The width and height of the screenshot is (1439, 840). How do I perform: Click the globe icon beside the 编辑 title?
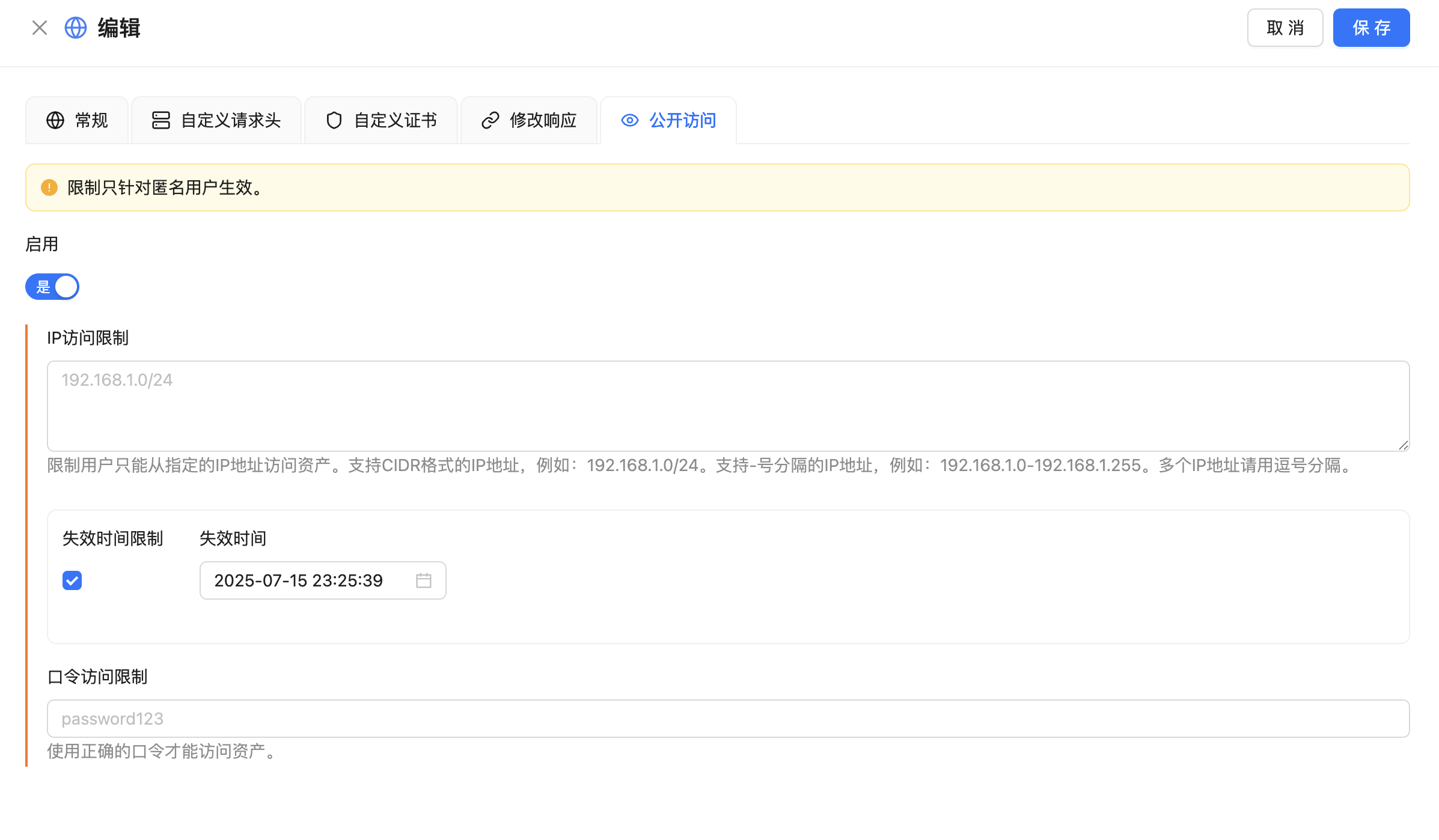point(76,28)
